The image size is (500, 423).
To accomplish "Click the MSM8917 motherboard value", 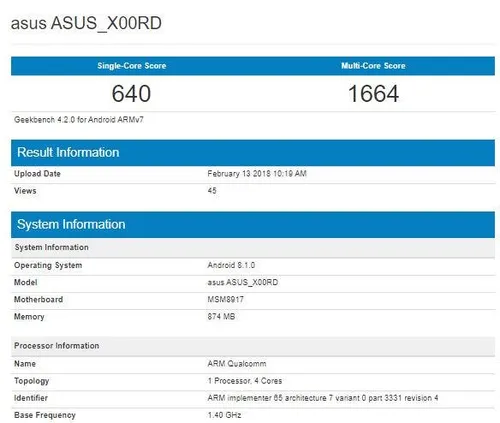I will [x=226, y=299].
